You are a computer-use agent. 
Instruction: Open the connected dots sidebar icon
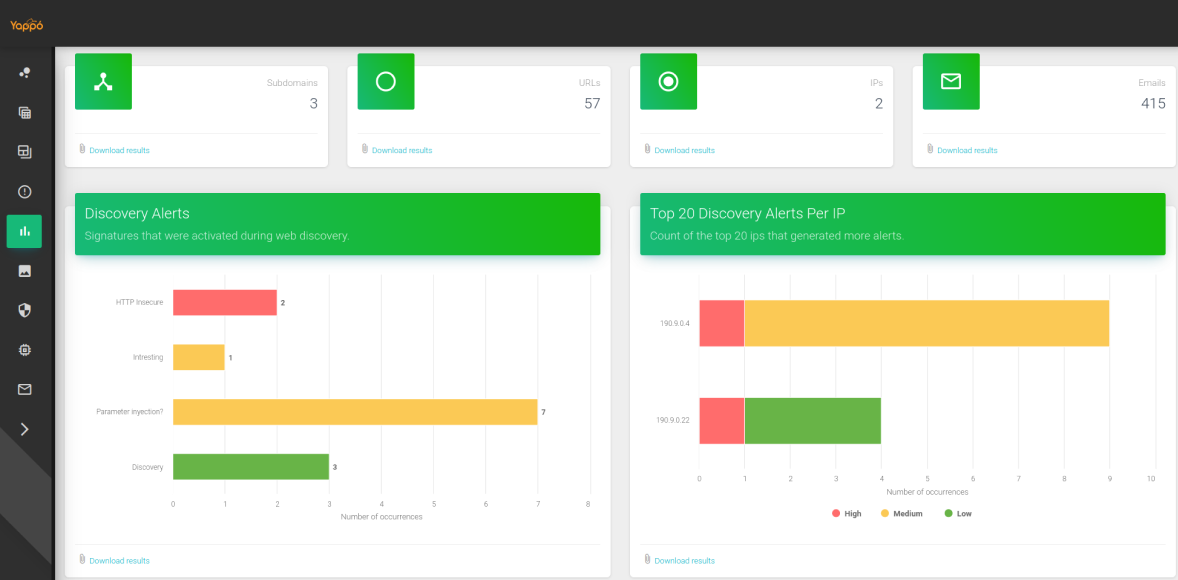coord(24,73)
